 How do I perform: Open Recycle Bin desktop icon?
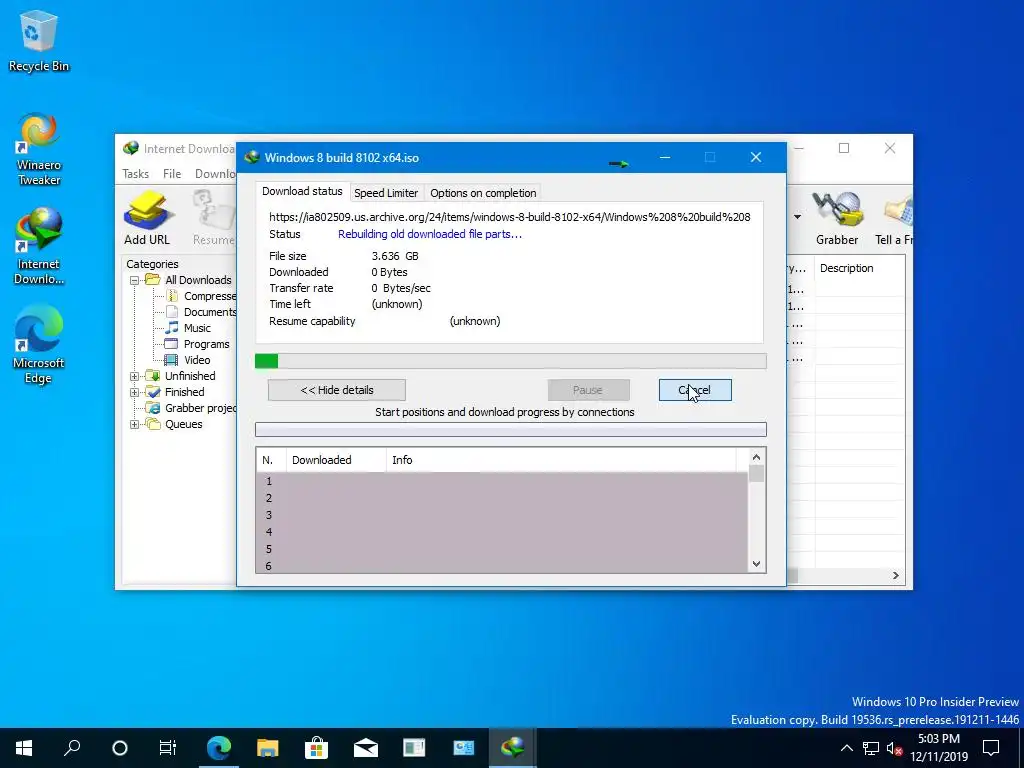[x=39, y=41]
